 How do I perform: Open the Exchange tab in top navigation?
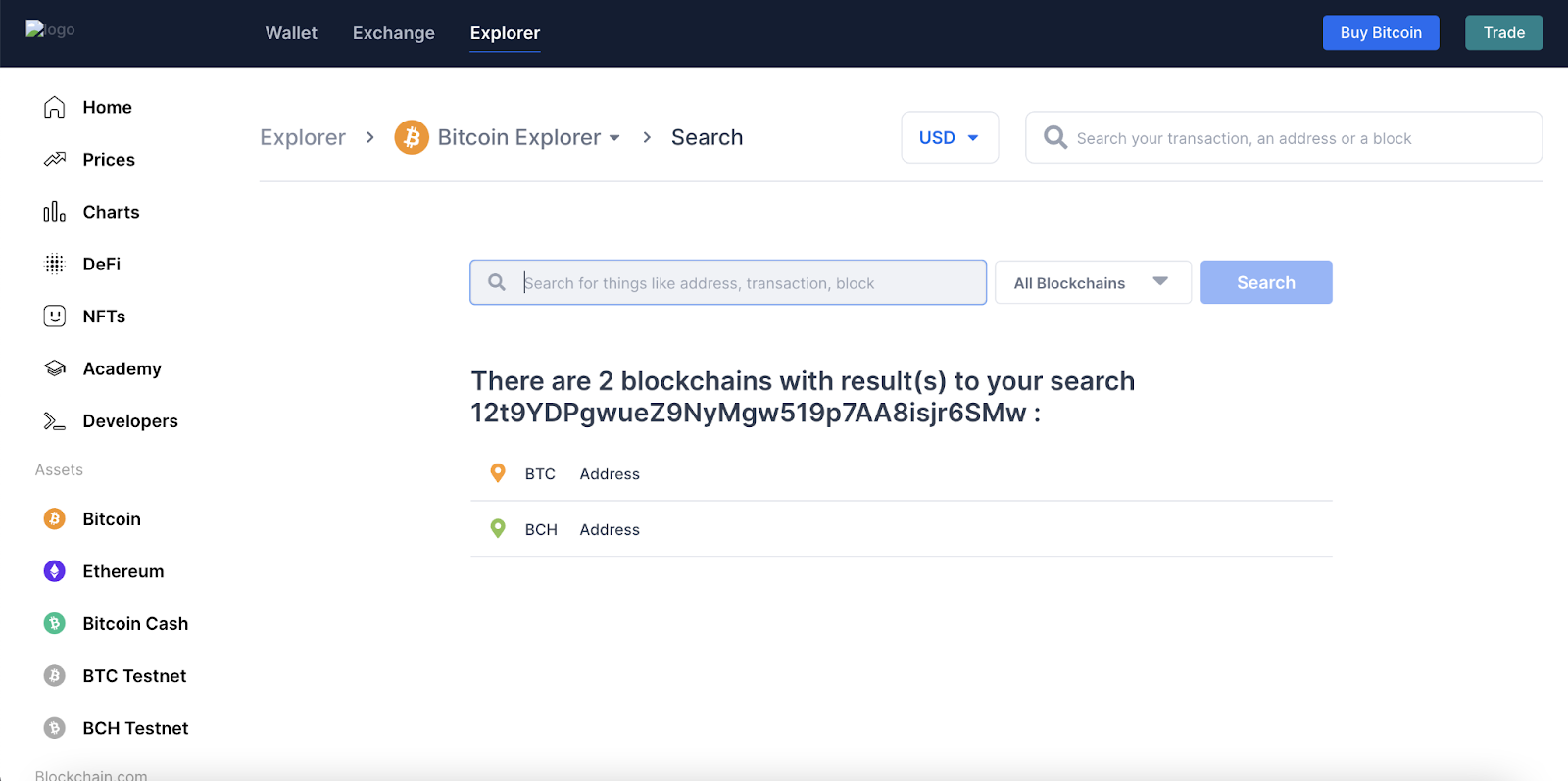394,33
